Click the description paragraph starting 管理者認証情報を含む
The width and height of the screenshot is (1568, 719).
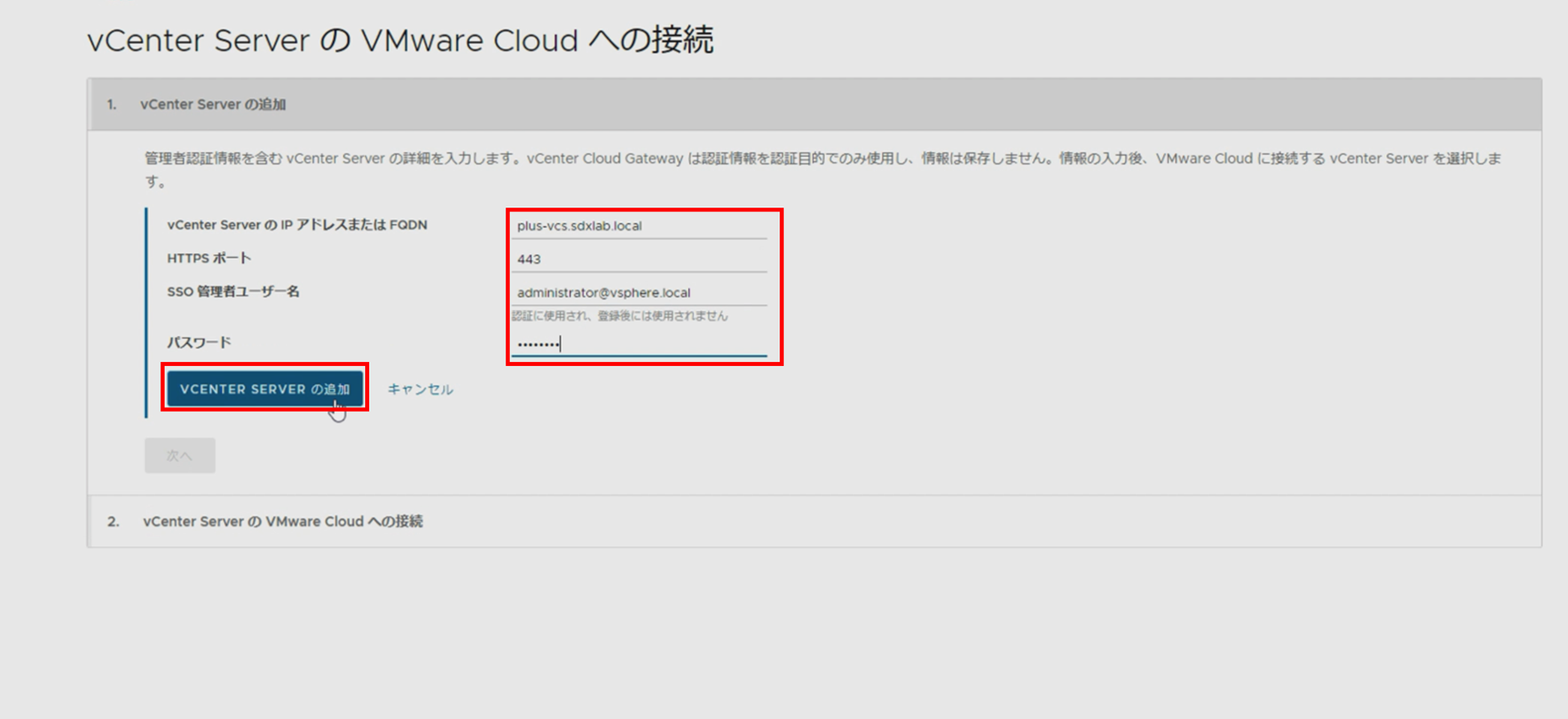[x=822, y=170]
